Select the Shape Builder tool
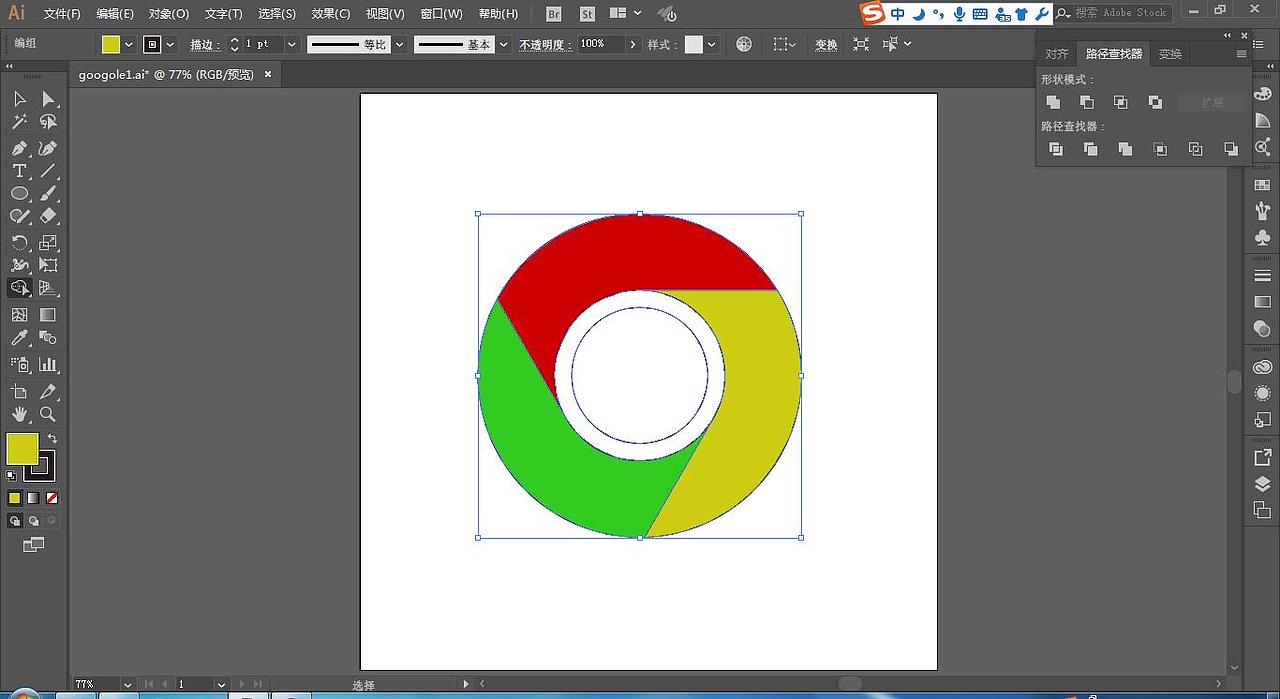The image size is (1280, 699). point(20,288)
